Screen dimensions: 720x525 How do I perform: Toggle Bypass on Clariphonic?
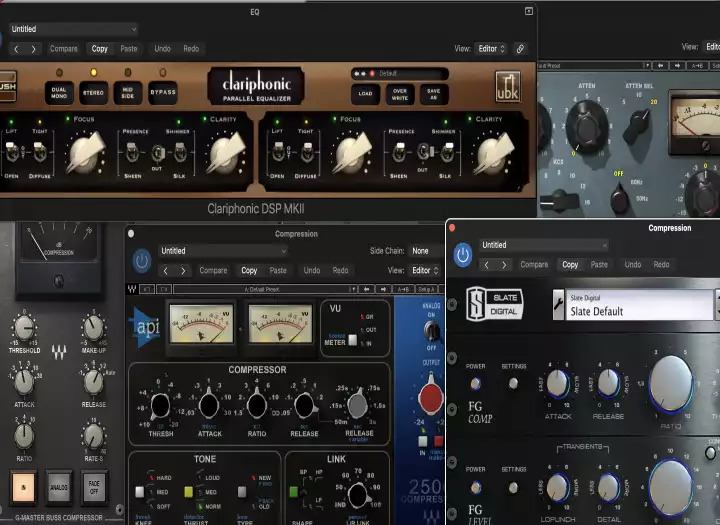tap(163, 93)
